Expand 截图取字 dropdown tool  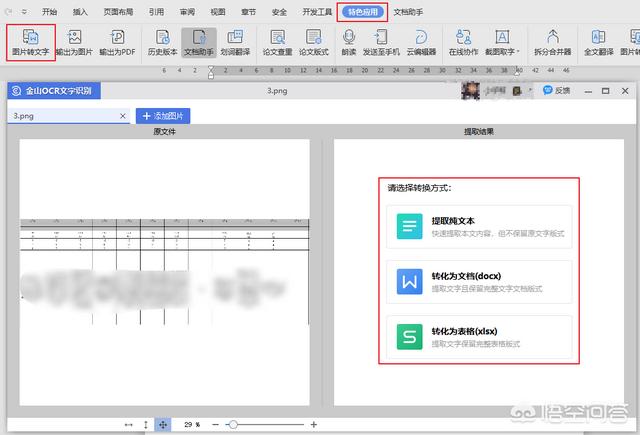(x=502, y=42)
